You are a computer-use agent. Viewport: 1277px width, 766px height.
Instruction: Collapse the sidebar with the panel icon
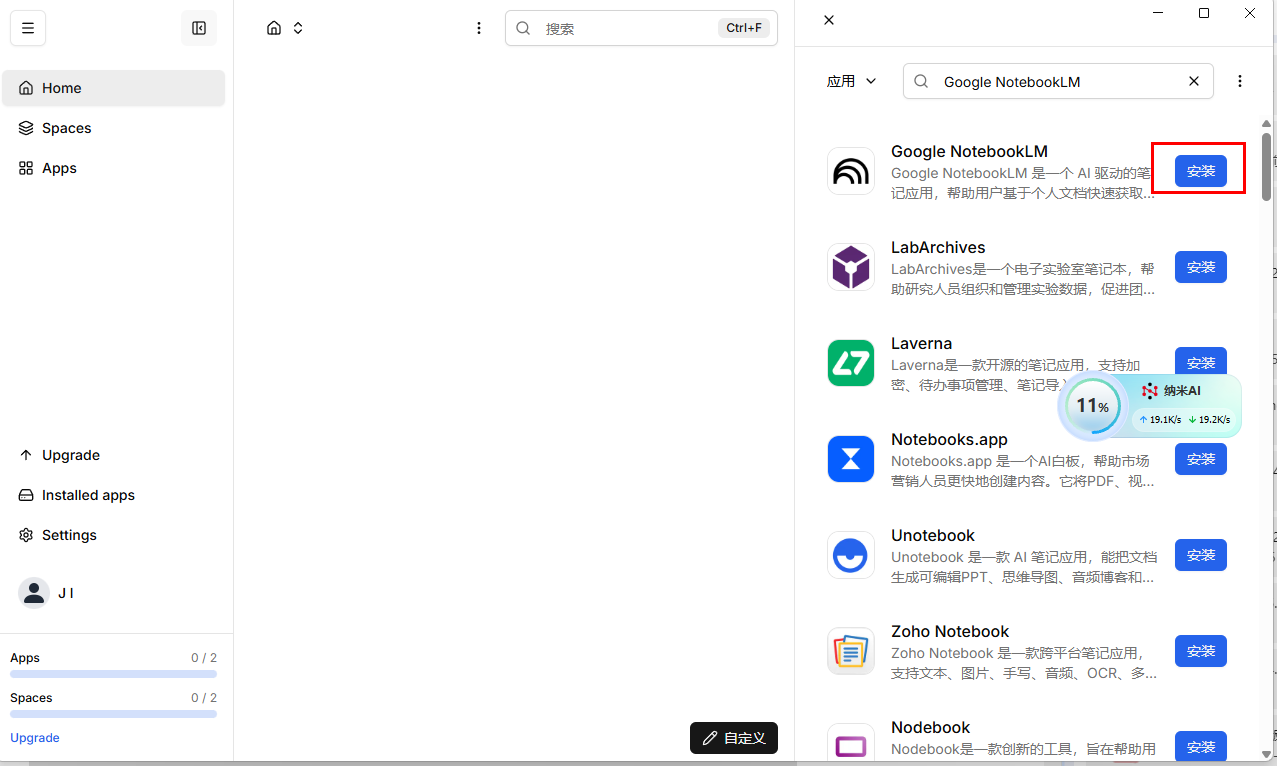tap(199, 28)
